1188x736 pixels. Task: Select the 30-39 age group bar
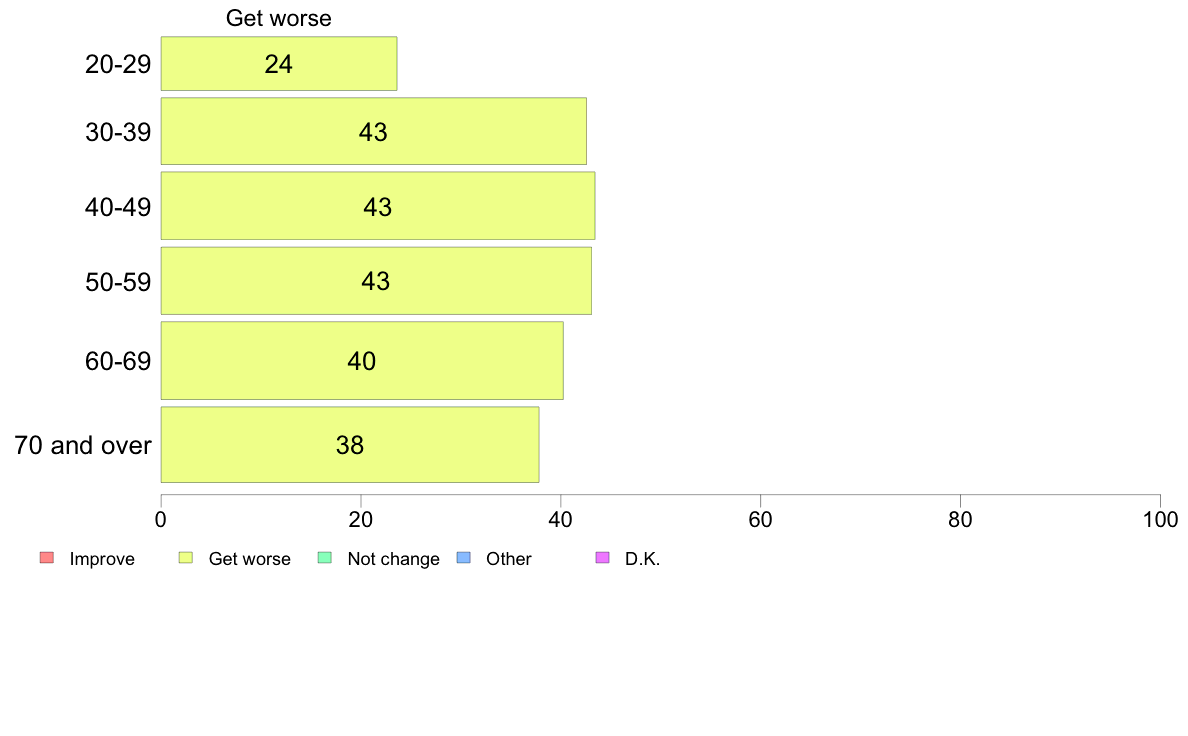click(374, 131)
